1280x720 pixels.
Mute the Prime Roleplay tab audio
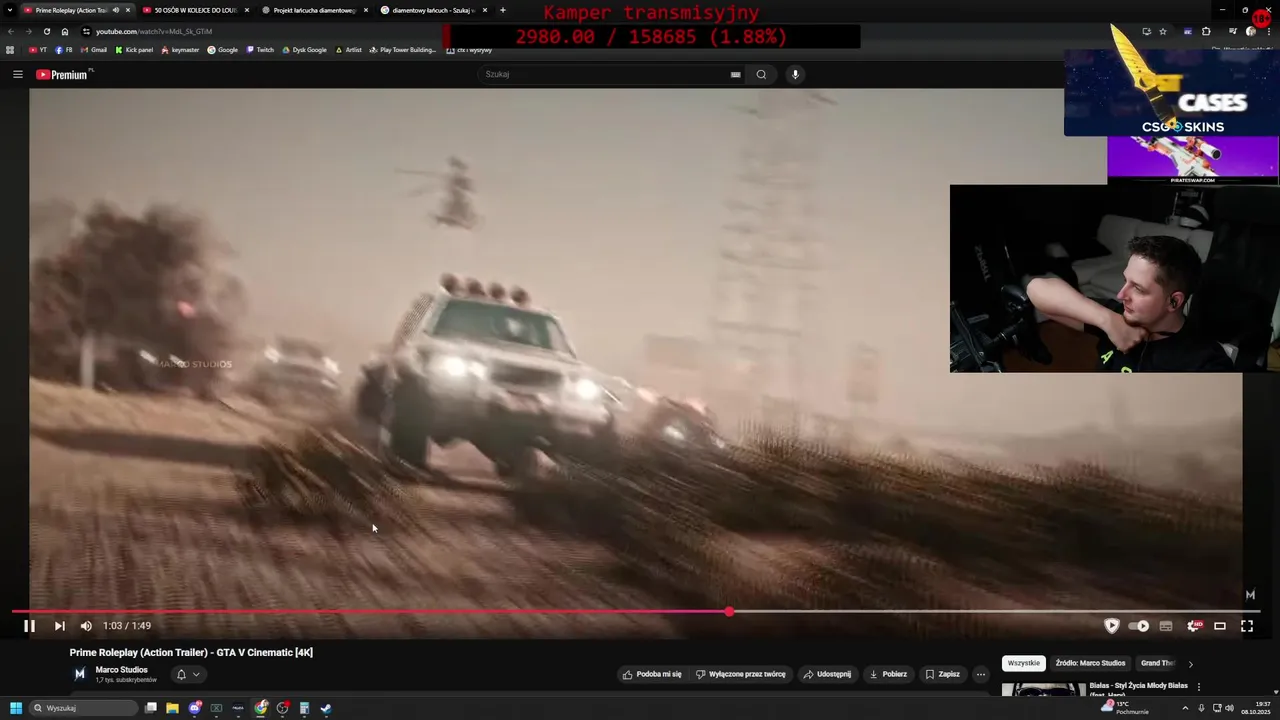tap(116, 10)
